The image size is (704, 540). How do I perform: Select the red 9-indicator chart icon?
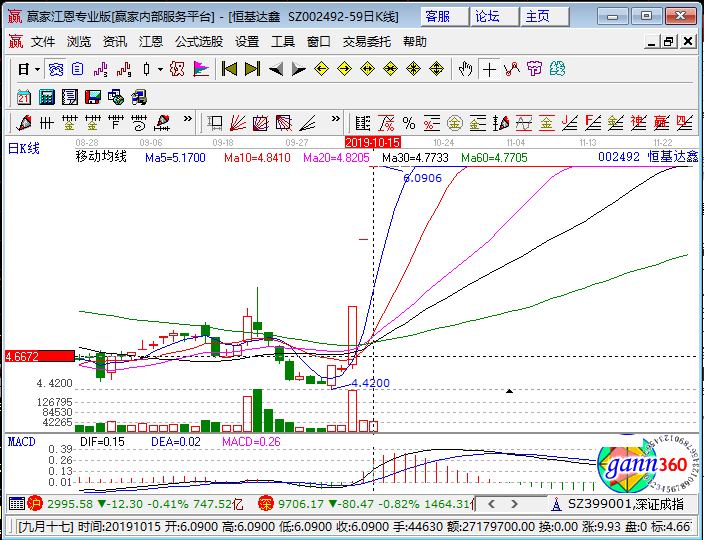pos(123,70)
